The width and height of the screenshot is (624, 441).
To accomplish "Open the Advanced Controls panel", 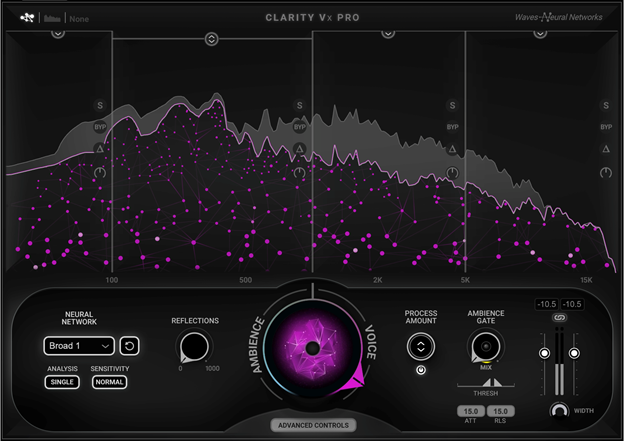I will click(x=314, y=425).
